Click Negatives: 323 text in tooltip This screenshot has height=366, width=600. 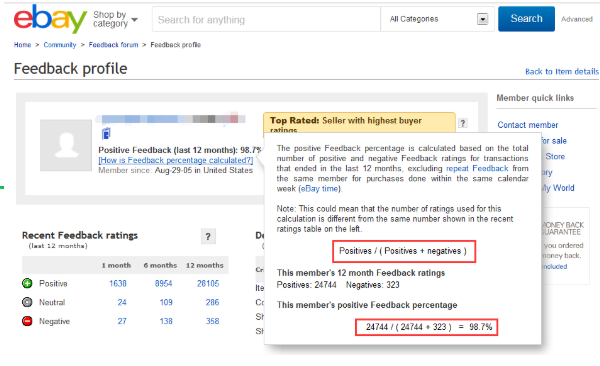tap(373, 285)
